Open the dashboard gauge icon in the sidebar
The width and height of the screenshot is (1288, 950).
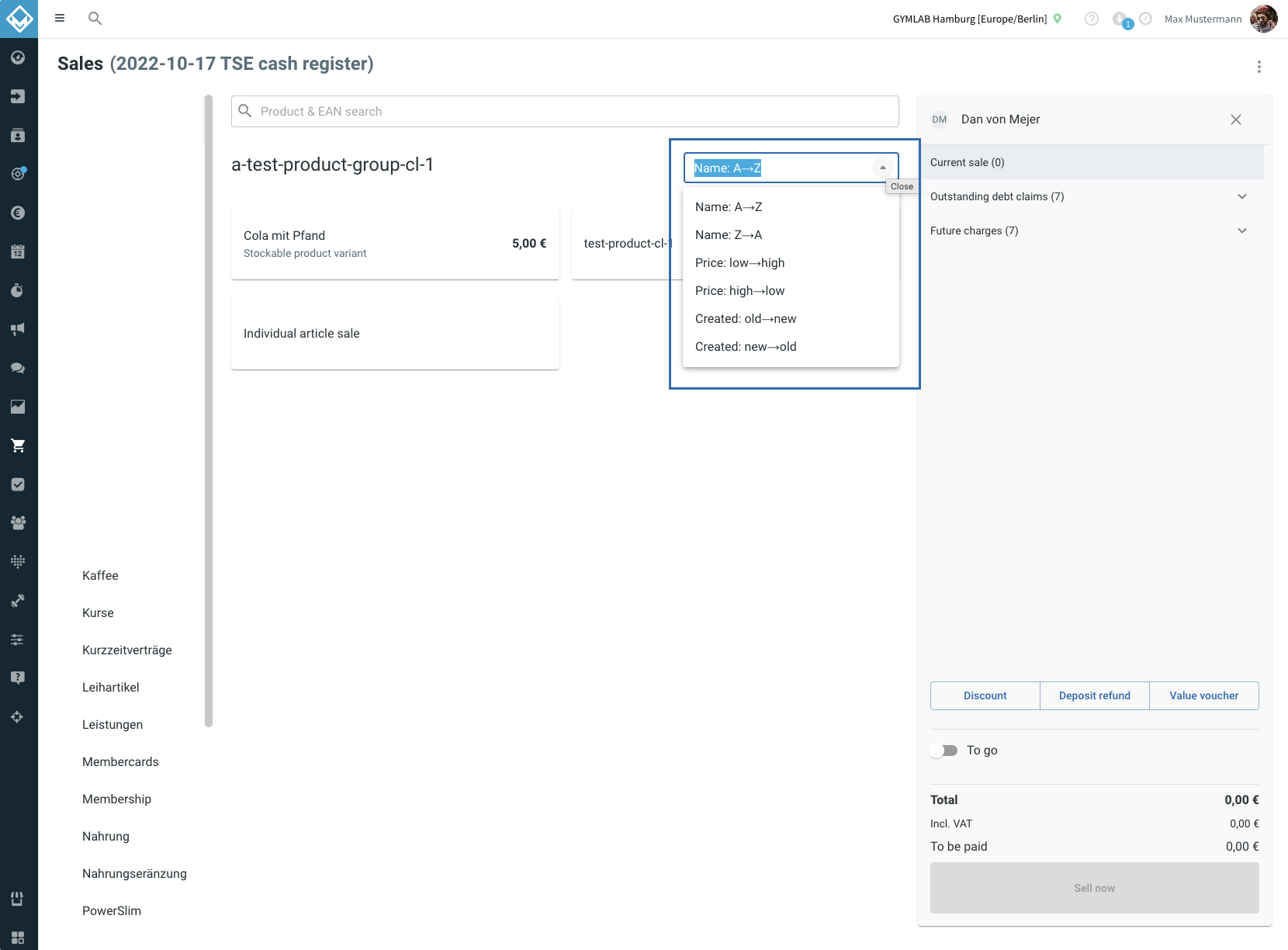click(18, 57)
